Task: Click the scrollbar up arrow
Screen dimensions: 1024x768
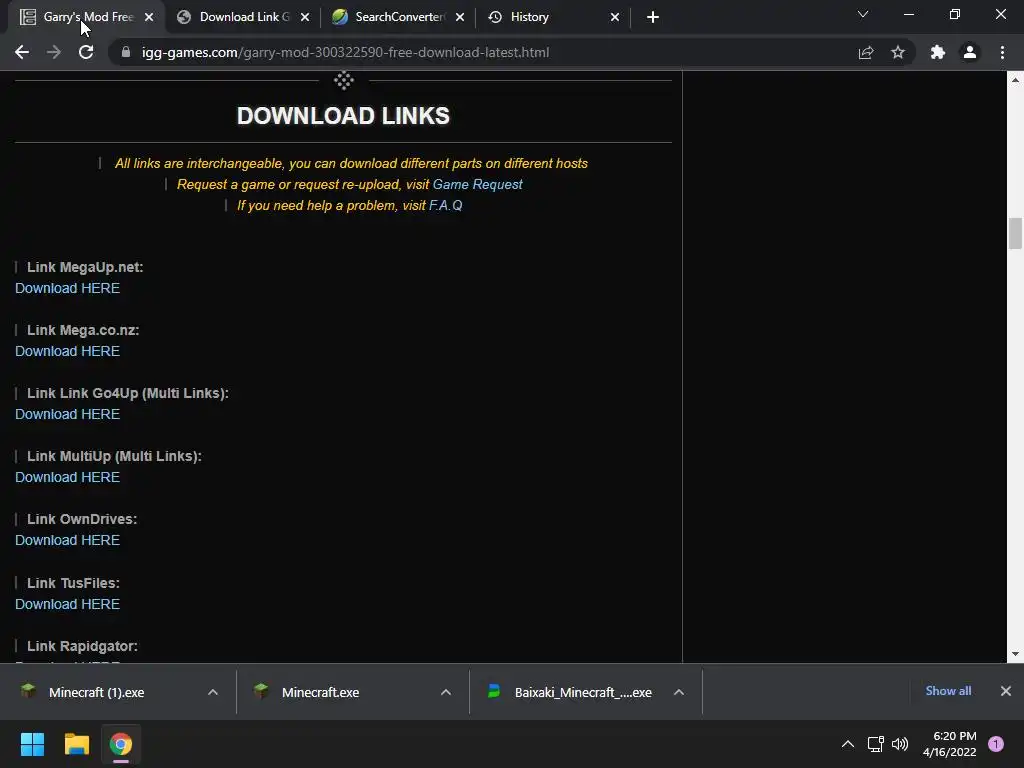Action: [x=1015, y=80]
